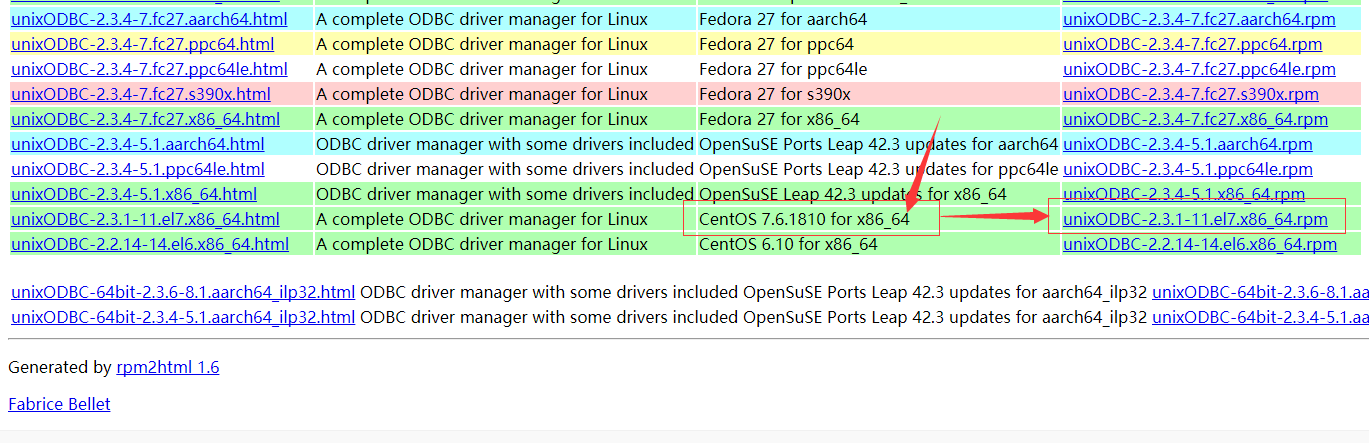Select description in the OpenSuSE 5.1.ppc64le row
The height and width of the screenshot is (443, 1369).
[505, 169]
